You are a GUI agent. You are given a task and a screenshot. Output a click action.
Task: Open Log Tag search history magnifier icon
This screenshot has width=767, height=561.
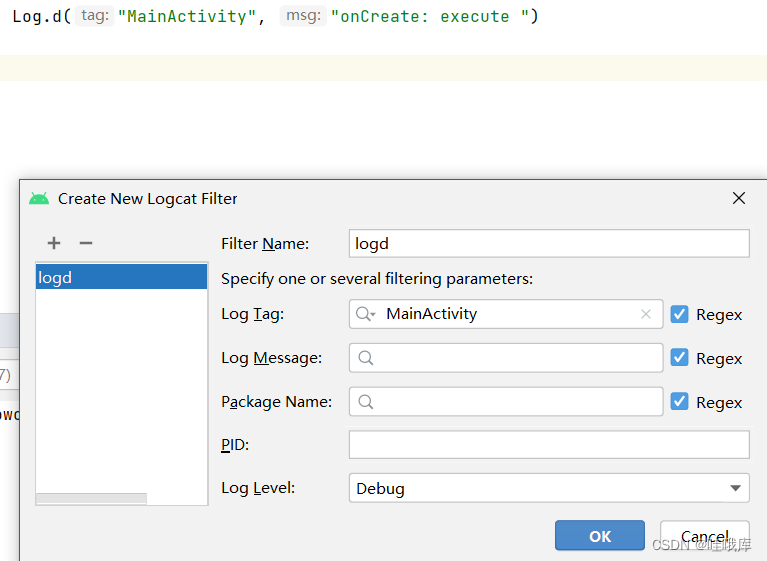[x=365, y=314]
